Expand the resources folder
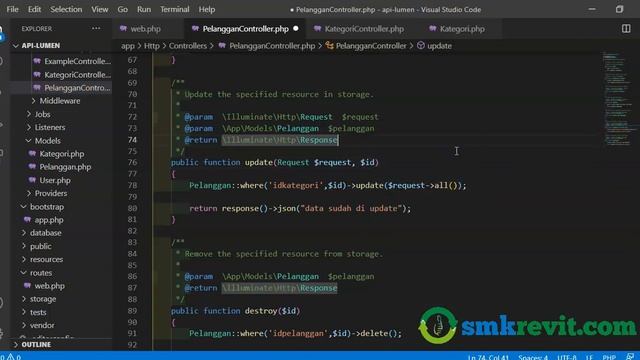The height and width of the screenshot is (360, 640). (x=46, y=260)
